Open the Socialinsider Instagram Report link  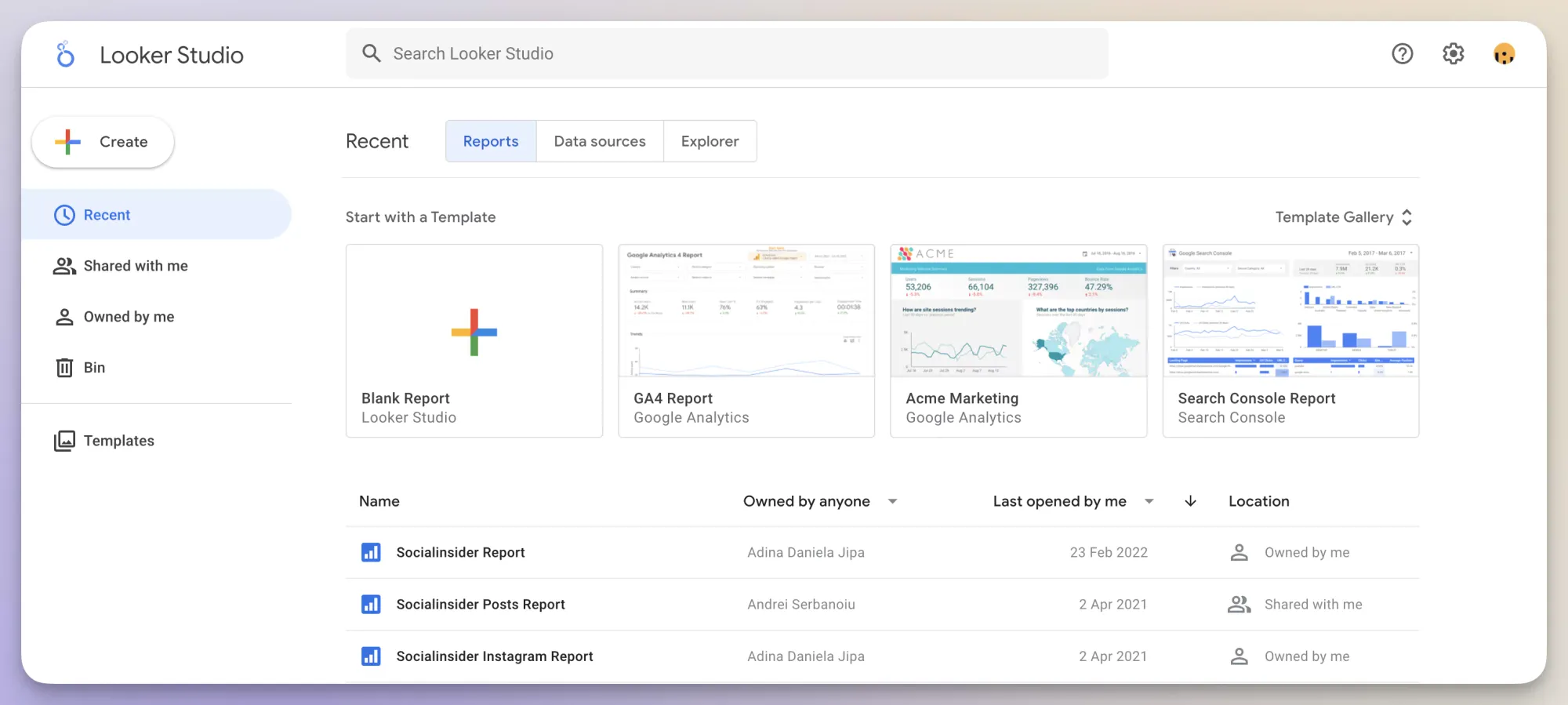click(x=495, y=656)
